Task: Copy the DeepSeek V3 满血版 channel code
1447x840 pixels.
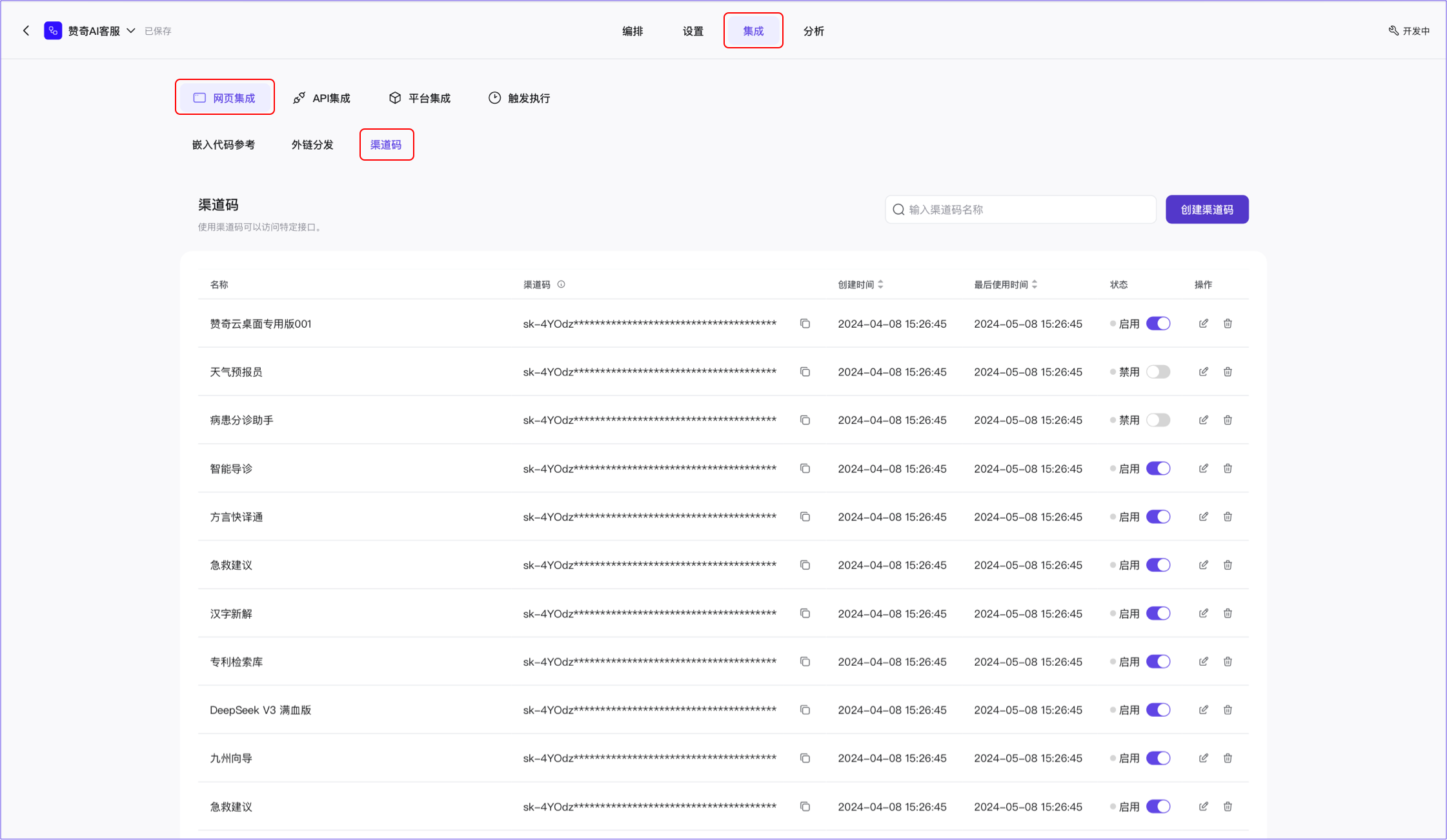Action: coord(805,710)
